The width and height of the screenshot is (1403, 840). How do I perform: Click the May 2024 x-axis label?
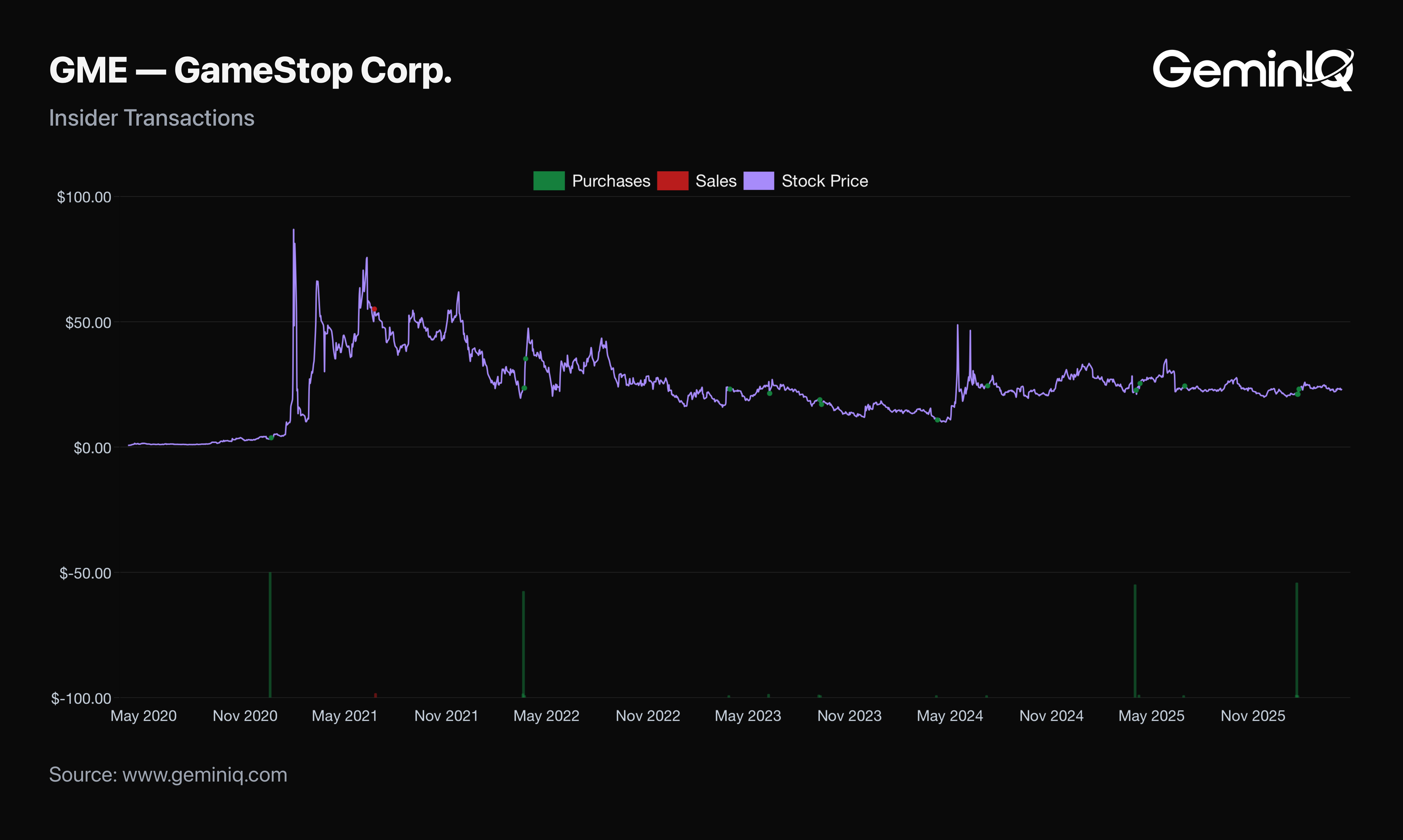tap(949, 716)
